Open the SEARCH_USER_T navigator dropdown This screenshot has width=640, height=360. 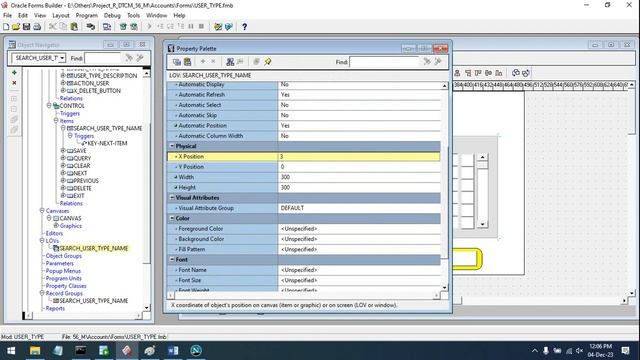[x=62, y=58]
